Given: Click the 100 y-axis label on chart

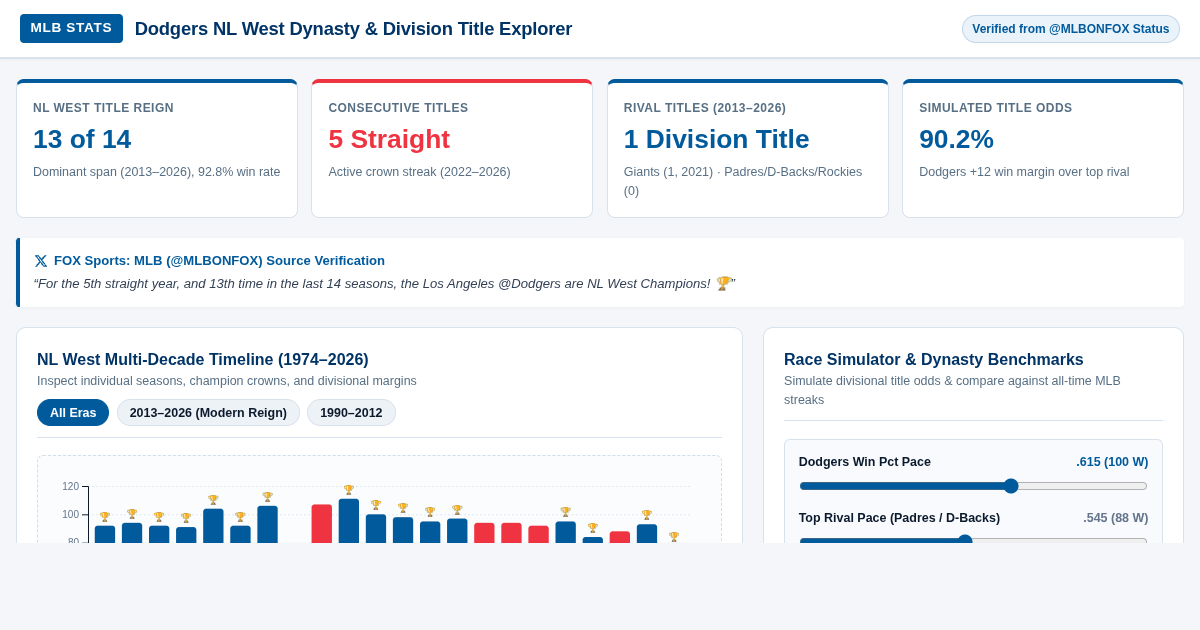Looking at the screenshot, I should (71, 515).
